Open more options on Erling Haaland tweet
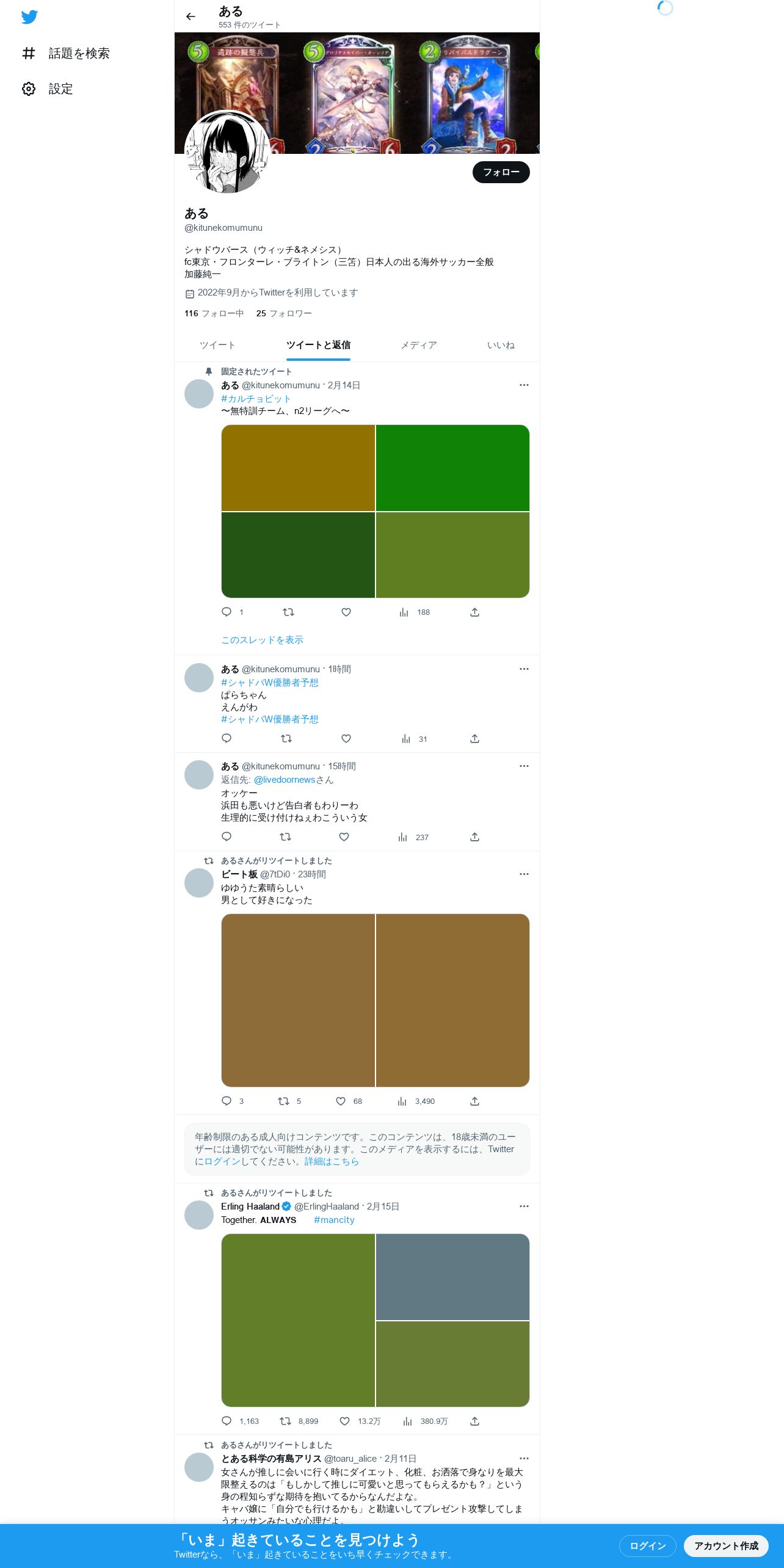Viewport: 784px width, 1568px height. click(524, 1207)
